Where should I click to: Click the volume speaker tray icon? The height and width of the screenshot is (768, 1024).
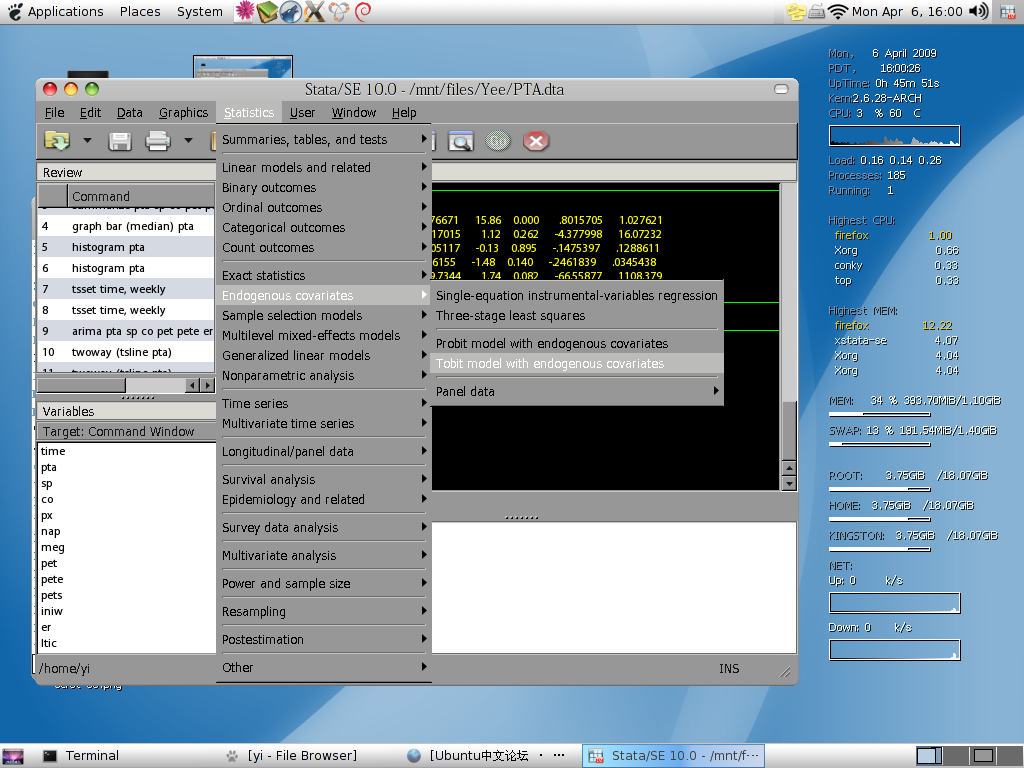click(978, 11)
